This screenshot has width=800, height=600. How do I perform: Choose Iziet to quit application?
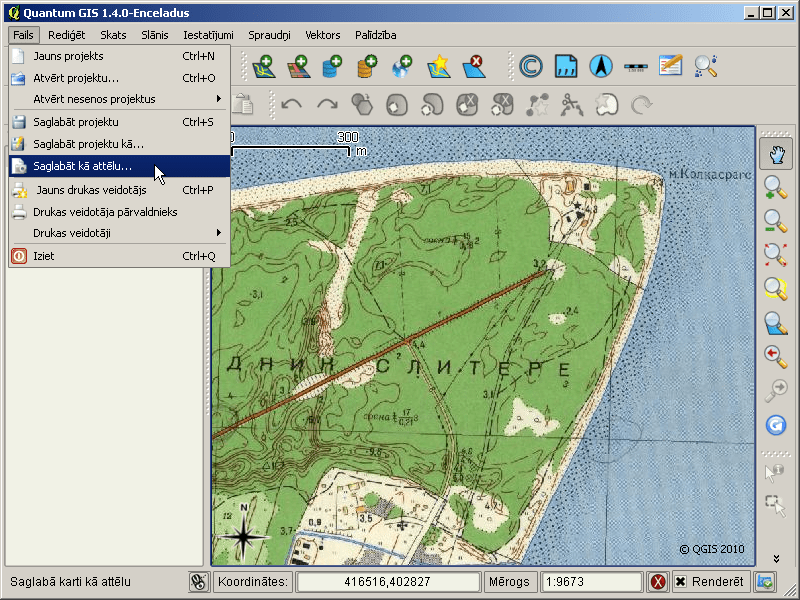tap(119, 256)
